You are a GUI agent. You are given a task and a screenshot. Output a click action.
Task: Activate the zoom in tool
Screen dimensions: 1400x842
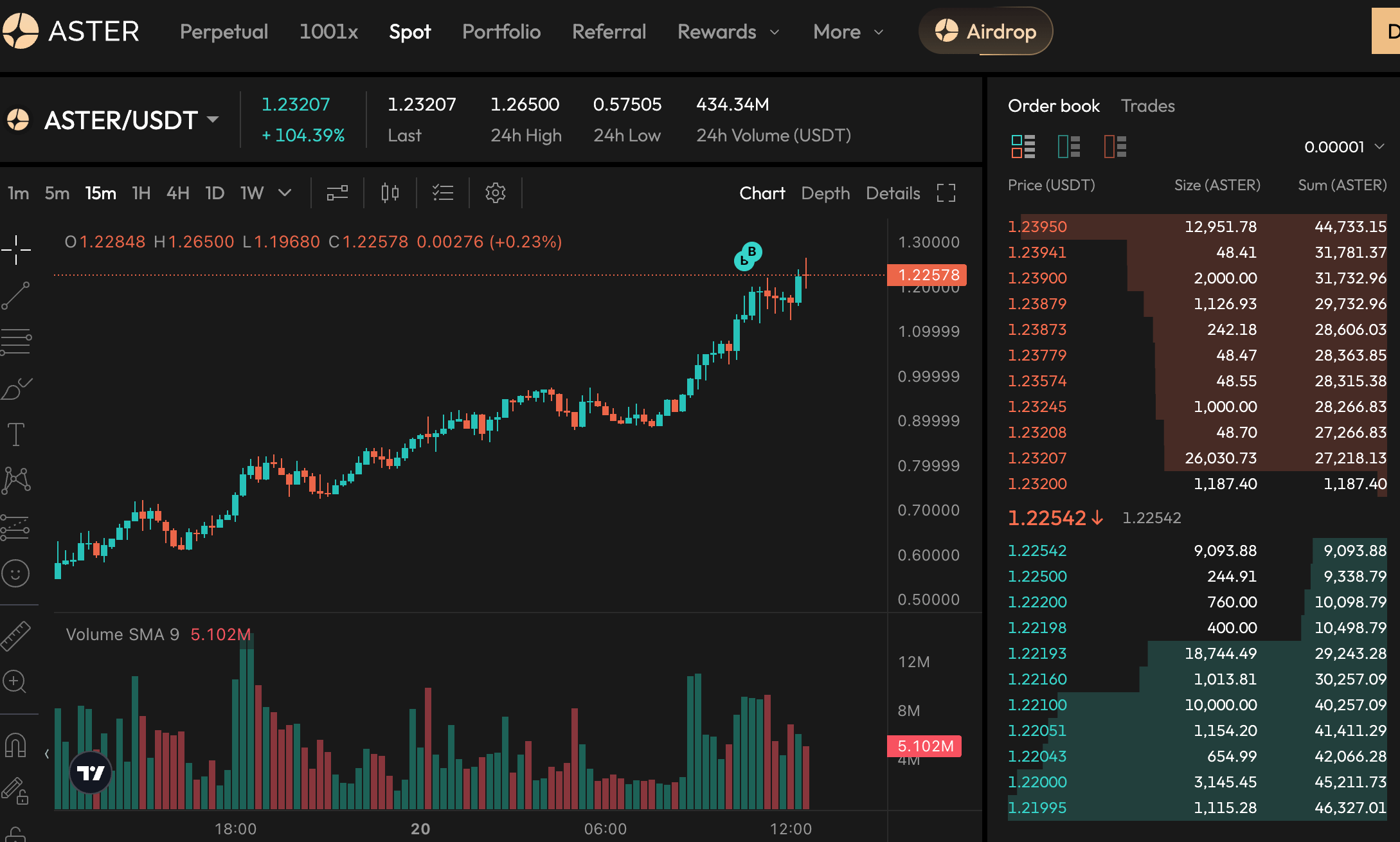[x=15, y=682]
